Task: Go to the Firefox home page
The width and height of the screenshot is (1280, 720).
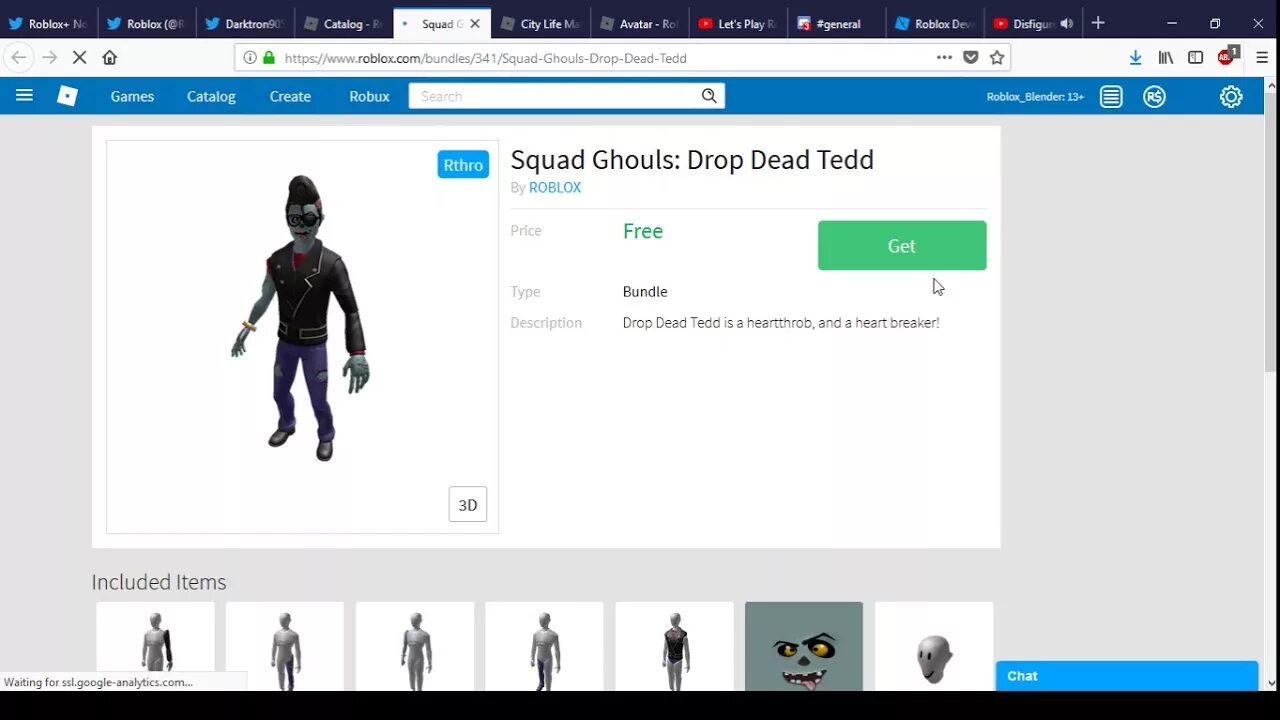Action: 110,58
